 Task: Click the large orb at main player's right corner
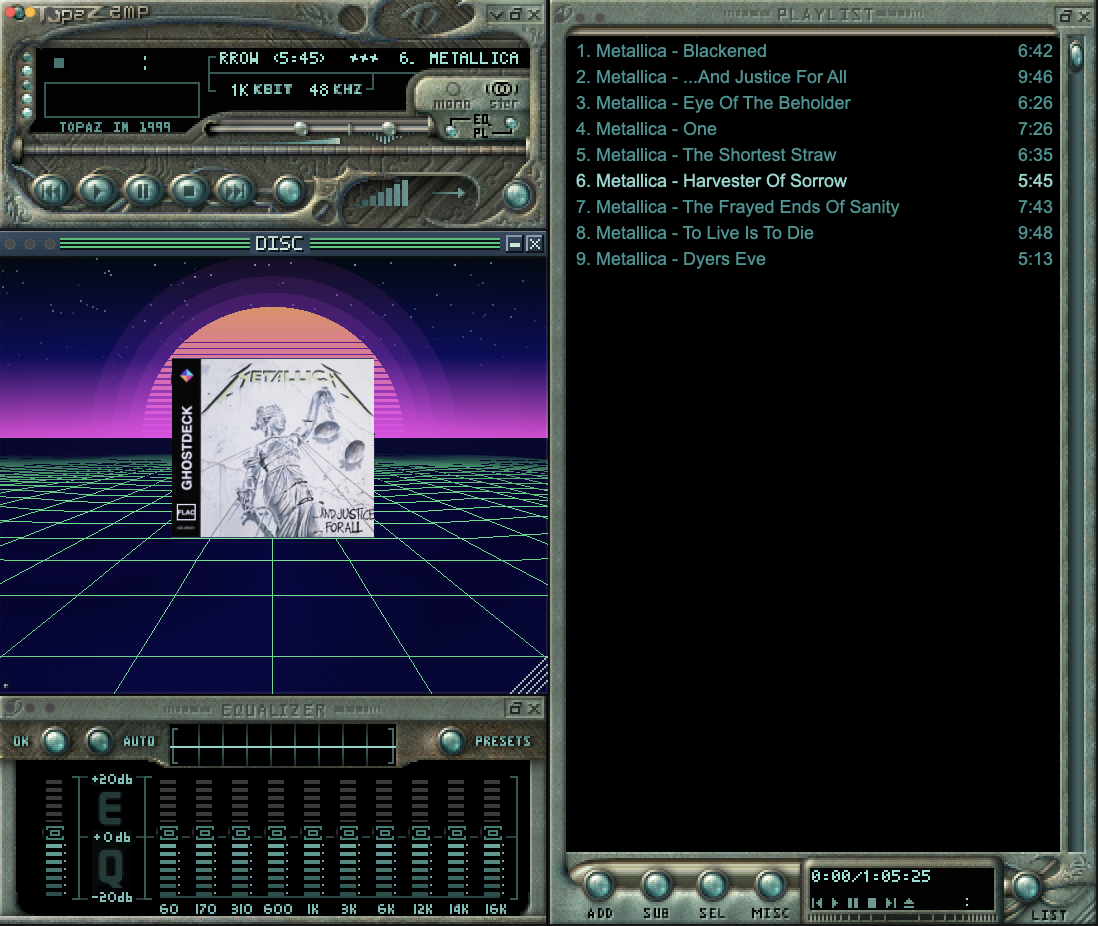pyautogui.click(x=517, y=195)
